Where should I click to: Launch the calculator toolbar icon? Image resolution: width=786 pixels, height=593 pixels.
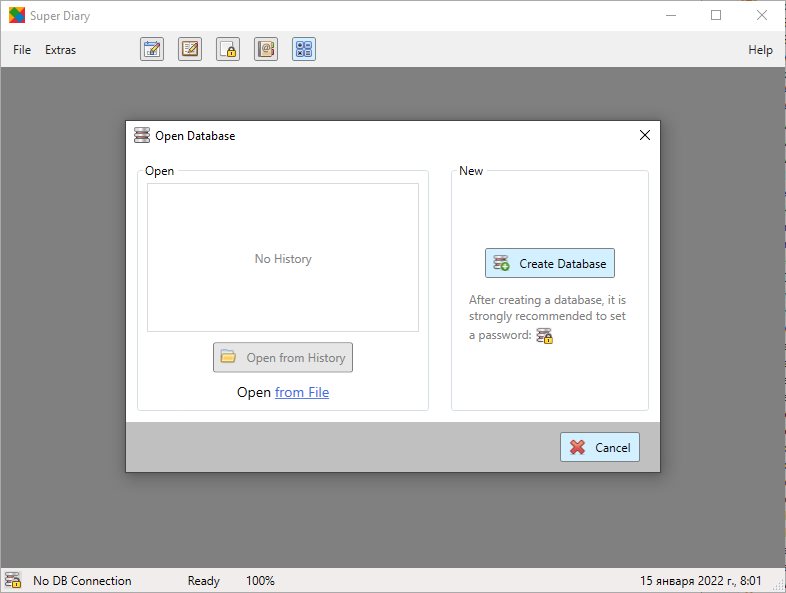point(304,49)
